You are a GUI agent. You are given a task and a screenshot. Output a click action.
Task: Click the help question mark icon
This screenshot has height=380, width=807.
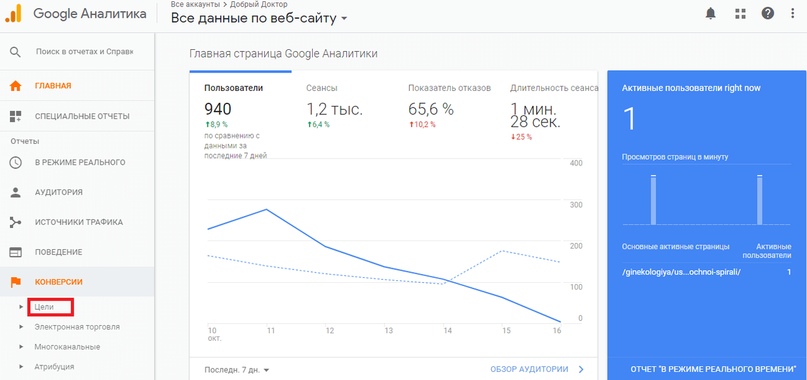click(x=768, y=14)
